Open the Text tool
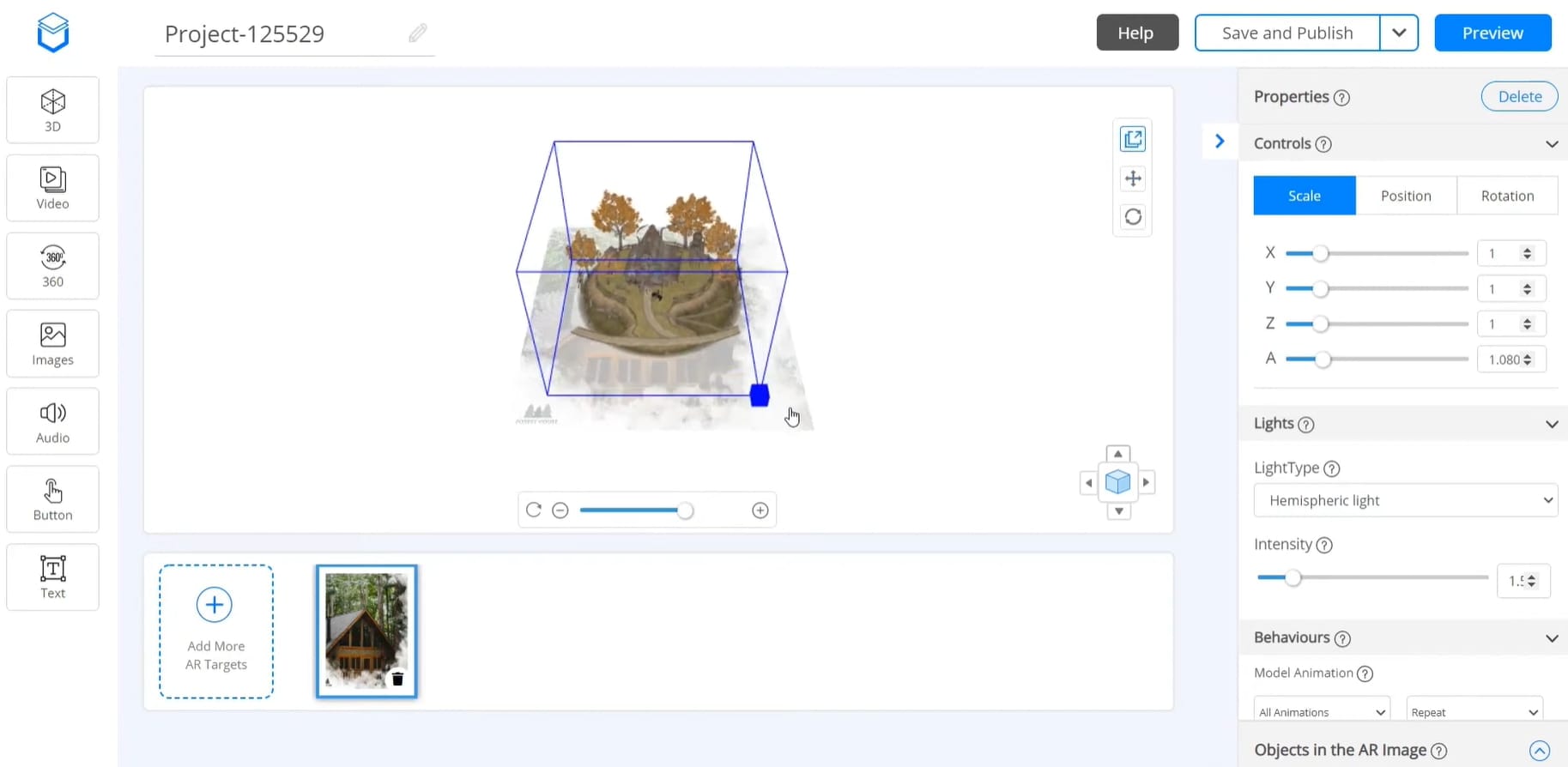Image resolution: width=1568 pixels, height=767 pixels. coord(52,577)
